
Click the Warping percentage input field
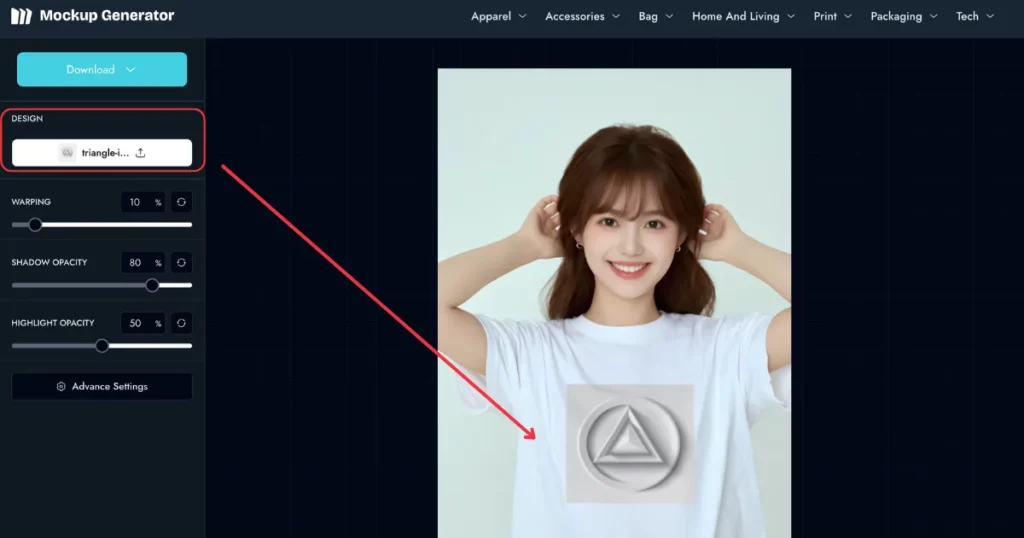(x=136, y=202)
